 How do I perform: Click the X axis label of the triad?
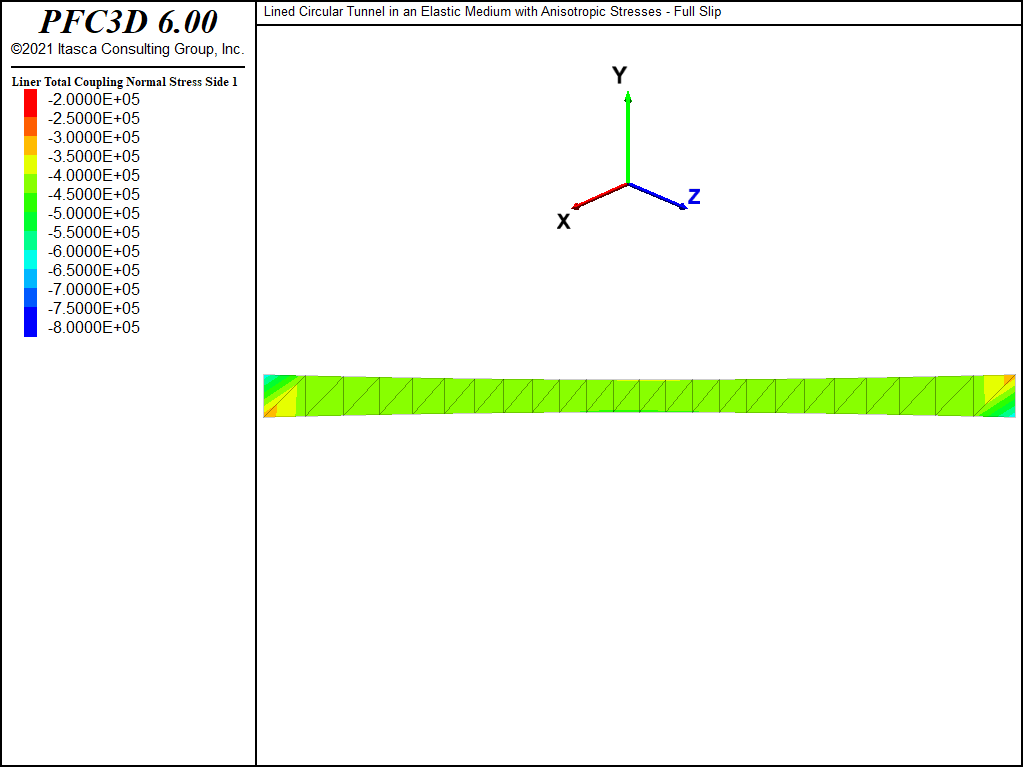tap(564, 222)
